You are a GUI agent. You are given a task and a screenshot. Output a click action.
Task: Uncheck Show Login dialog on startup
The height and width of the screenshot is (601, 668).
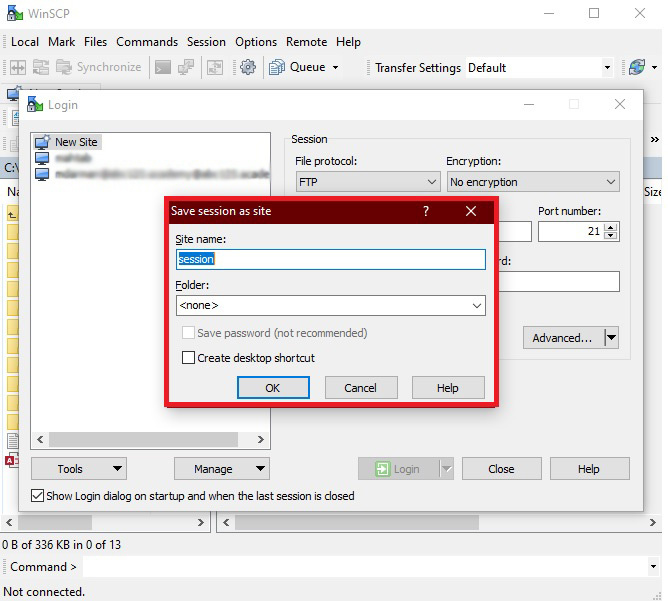(x=38, y=496)
